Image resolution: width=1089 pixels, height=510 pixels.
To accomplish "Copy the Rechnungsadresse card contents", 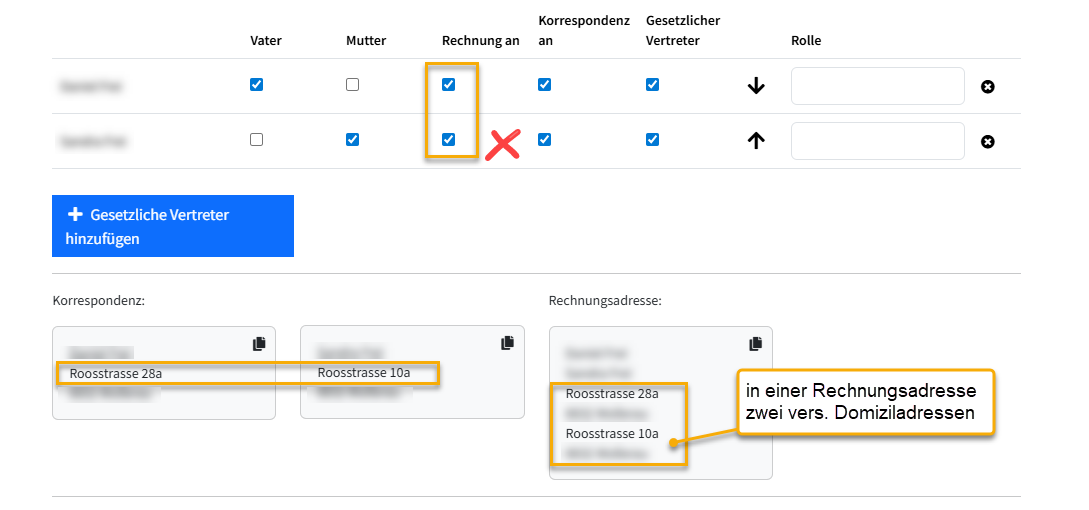I will tap(755, 344).
